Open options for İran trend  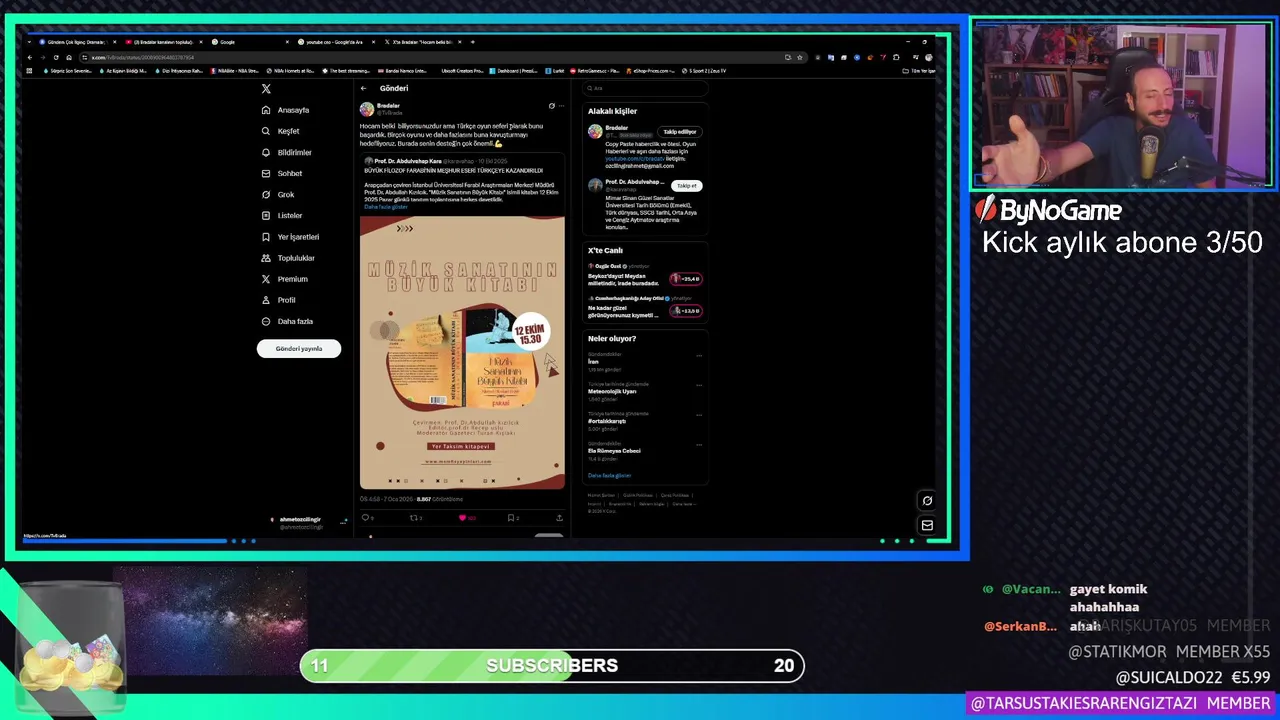[699, 356]
